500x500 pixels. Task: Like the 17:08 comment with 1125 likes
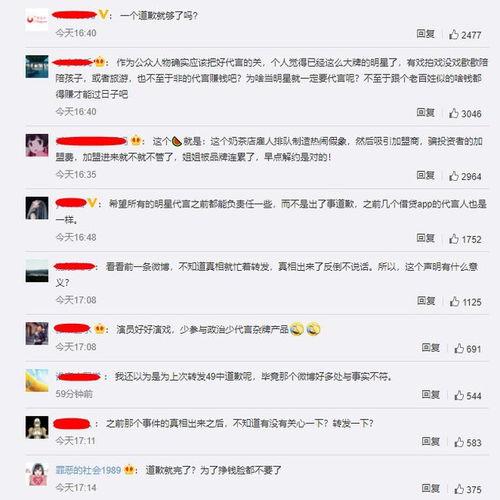454,301
